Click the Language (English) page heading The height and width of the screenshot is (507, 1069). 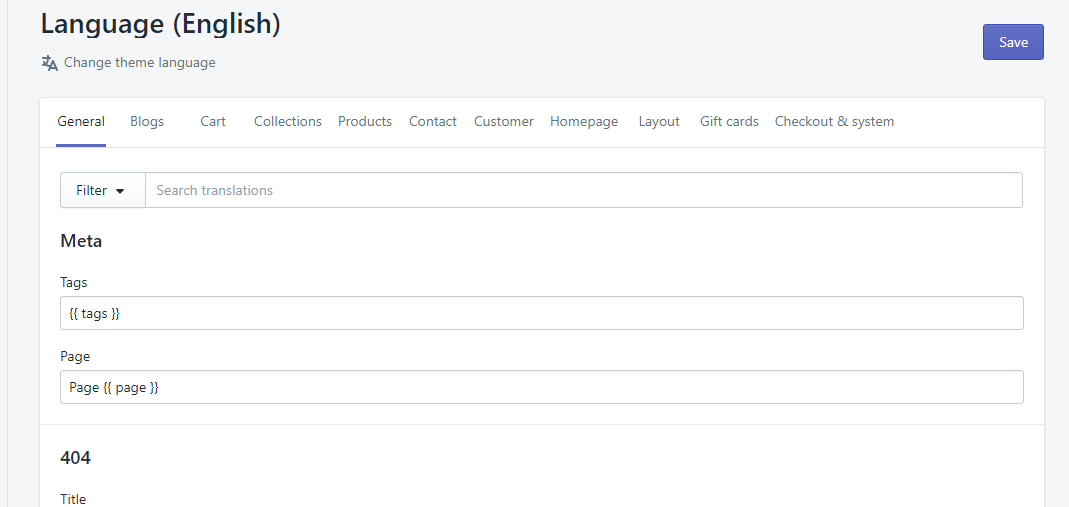pos(161,25)
